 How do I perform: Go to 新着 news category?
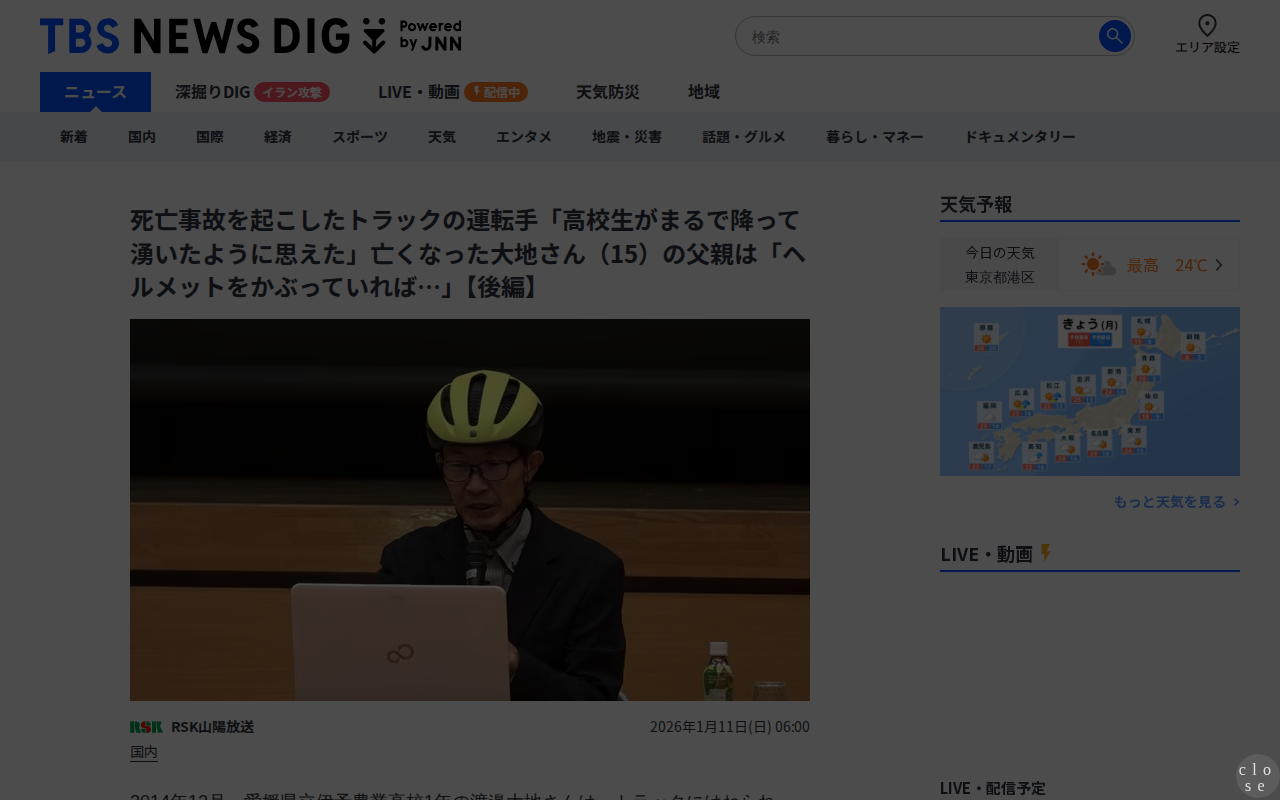(x=74, y=137)
